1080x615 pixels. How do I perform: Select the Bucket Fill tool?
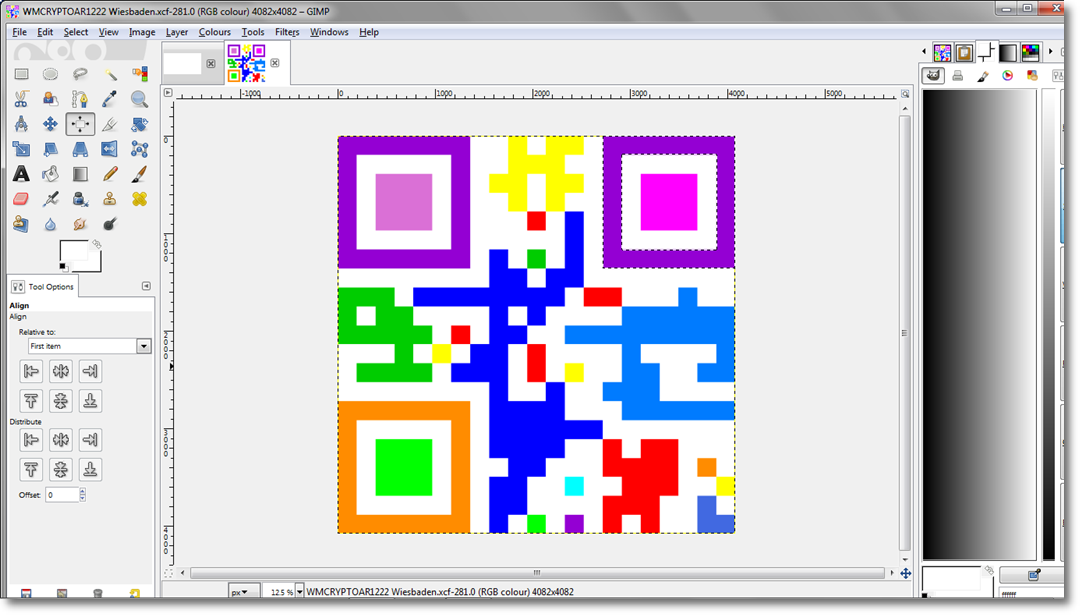(50, 174)
